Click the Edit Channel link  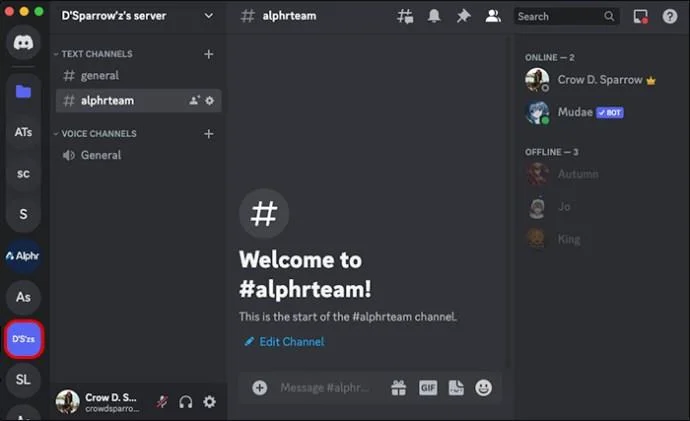pos(291,342)
